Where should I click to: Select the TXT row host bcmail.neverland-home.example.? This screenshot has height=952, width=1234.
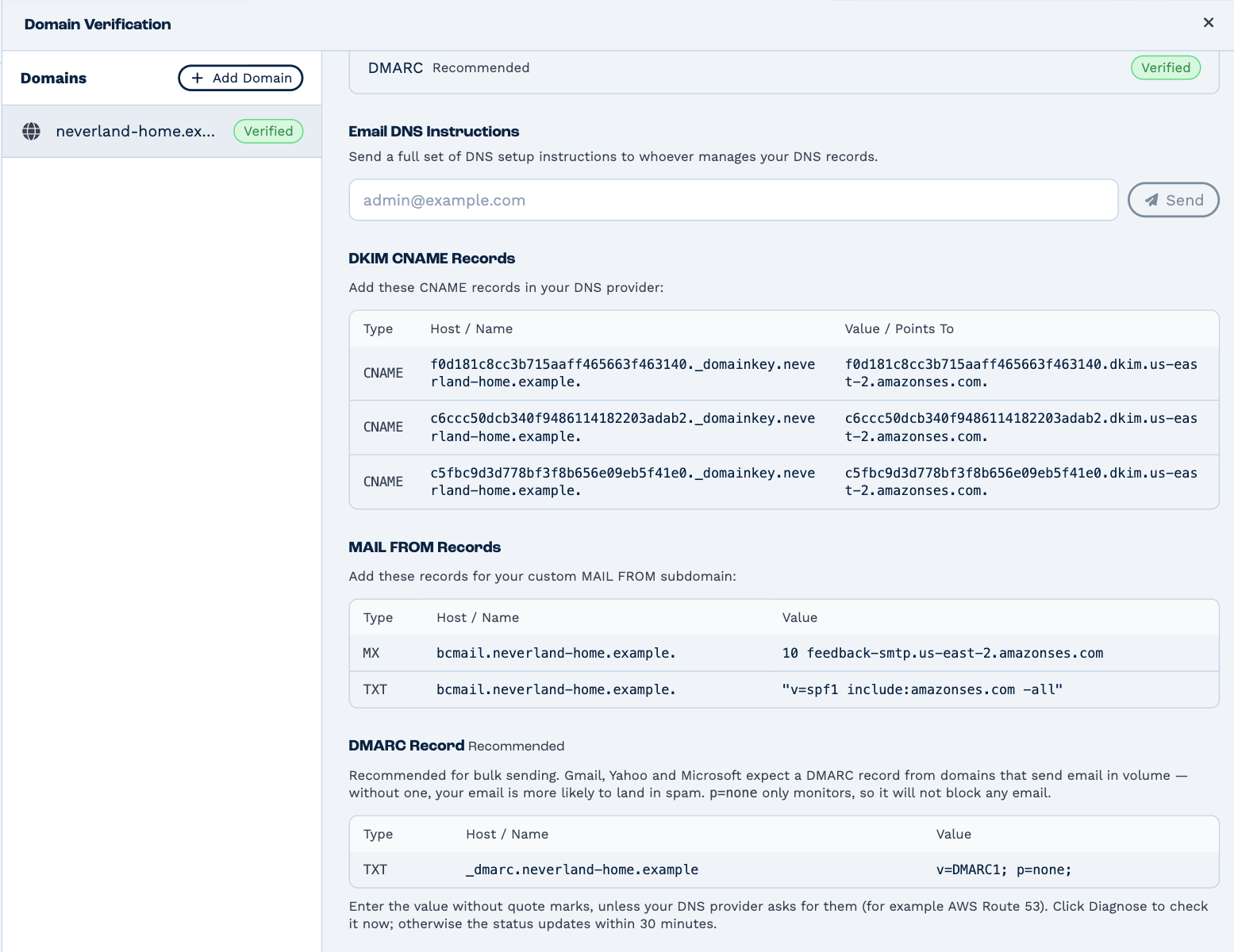(x=556, y=690)
